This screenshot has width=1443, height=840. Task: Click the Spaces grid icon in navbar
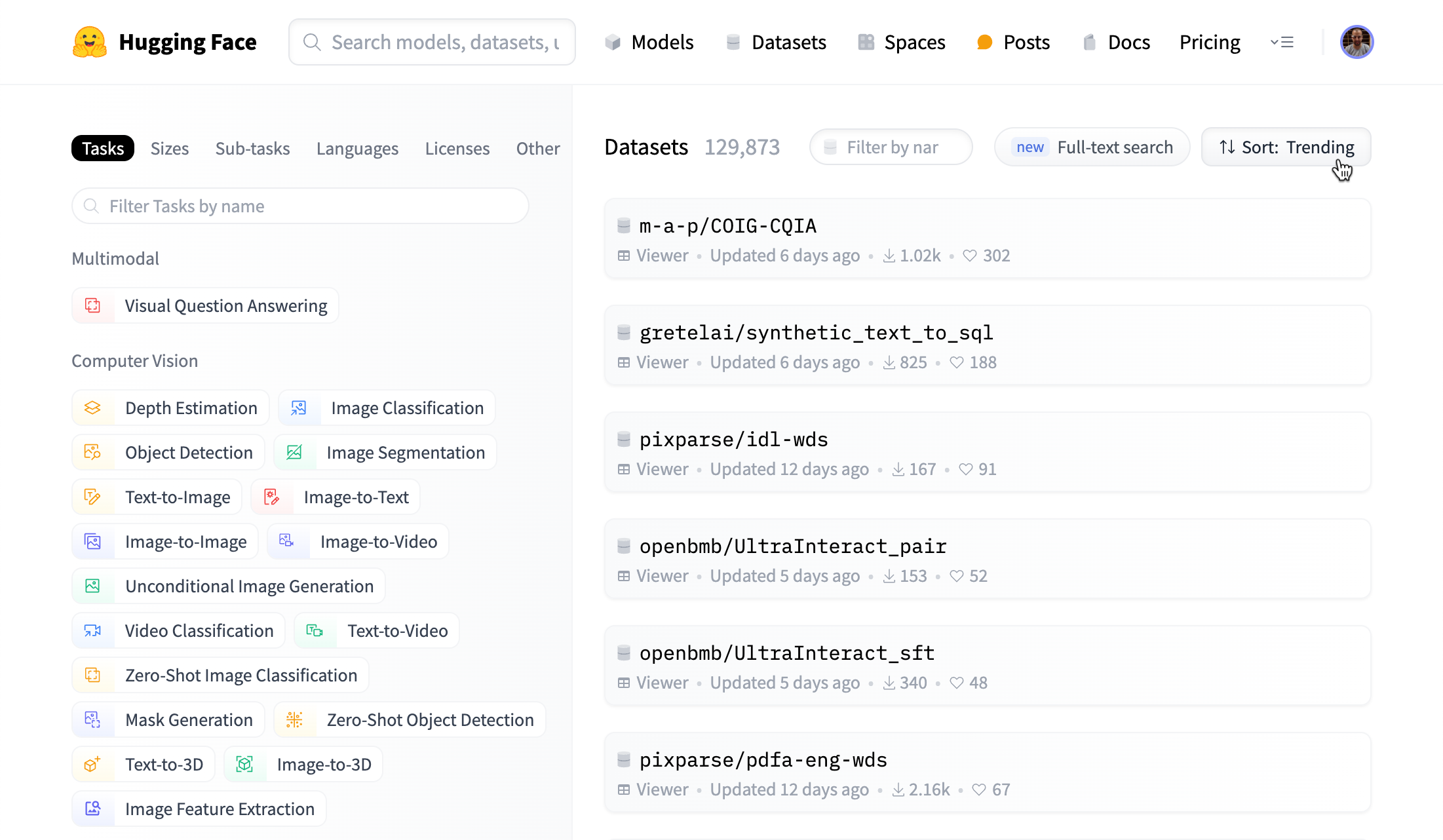coord(866,43)
